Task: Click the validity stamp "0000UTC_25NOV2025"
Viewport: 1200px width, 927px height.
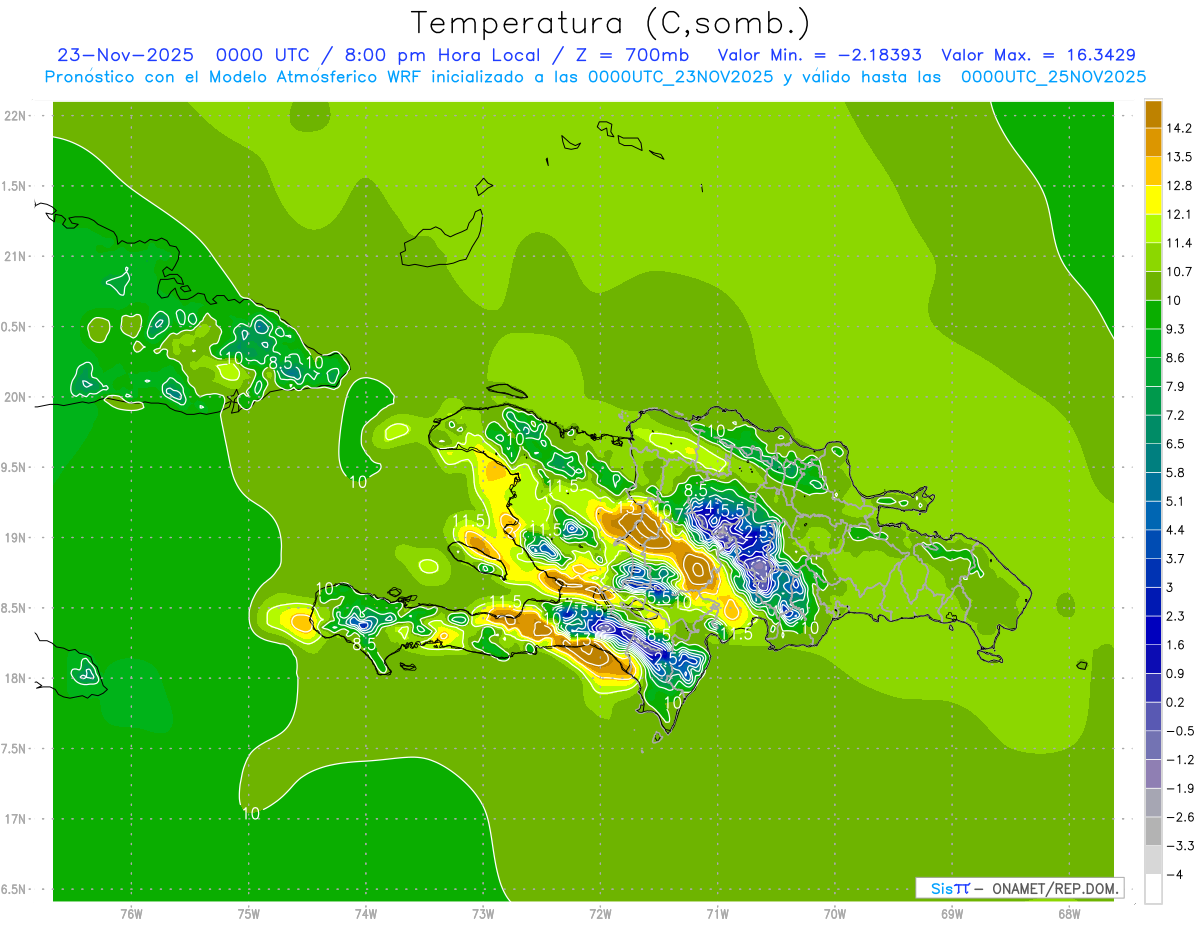Action: click(1053, 77)
